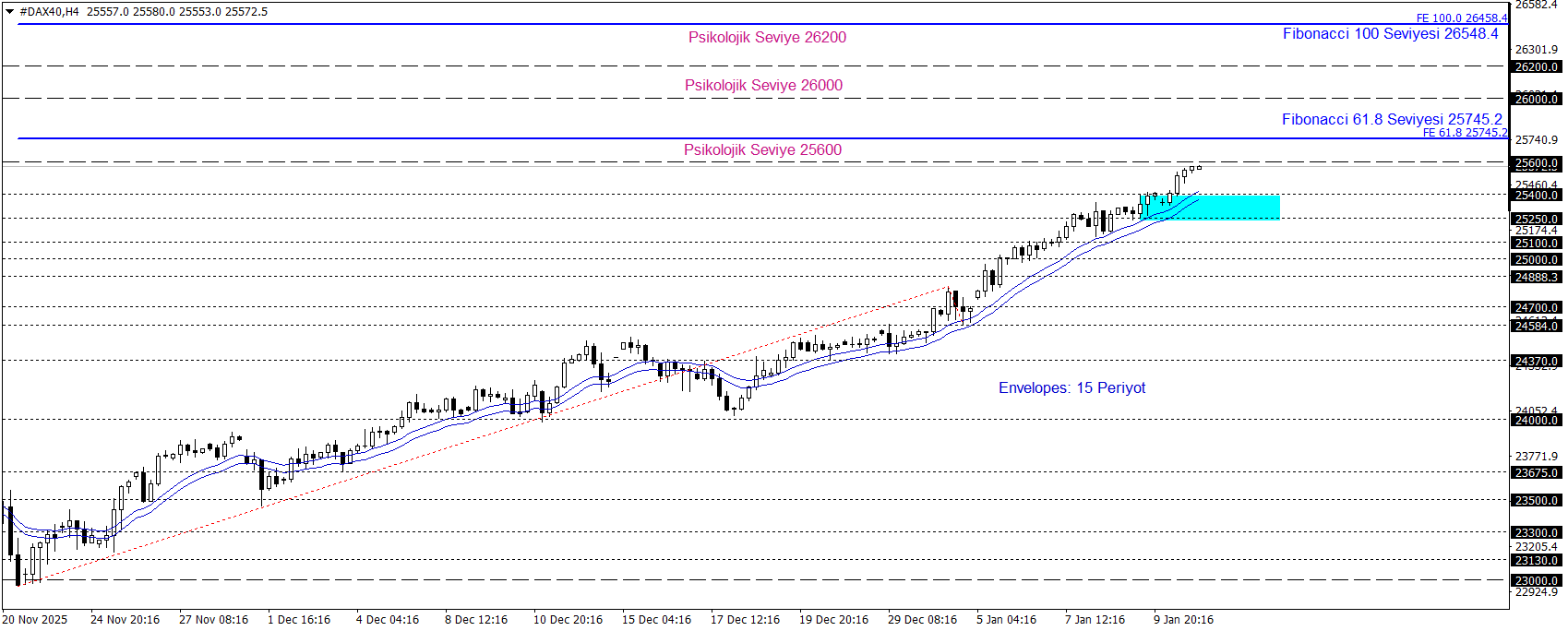The image size is (1568, 631).
Task: Click the 9 Jan 20:16 time label
Action: [1183, 620]
